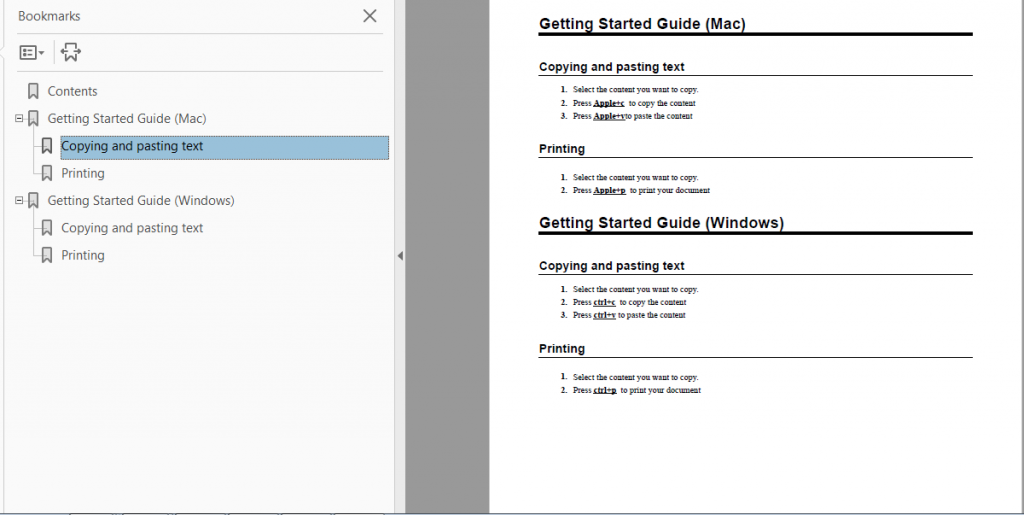Click bookmark icon for Printing under Windows guide
The height and width of the screenshot is (515, 1024).
tap(47, 255)
